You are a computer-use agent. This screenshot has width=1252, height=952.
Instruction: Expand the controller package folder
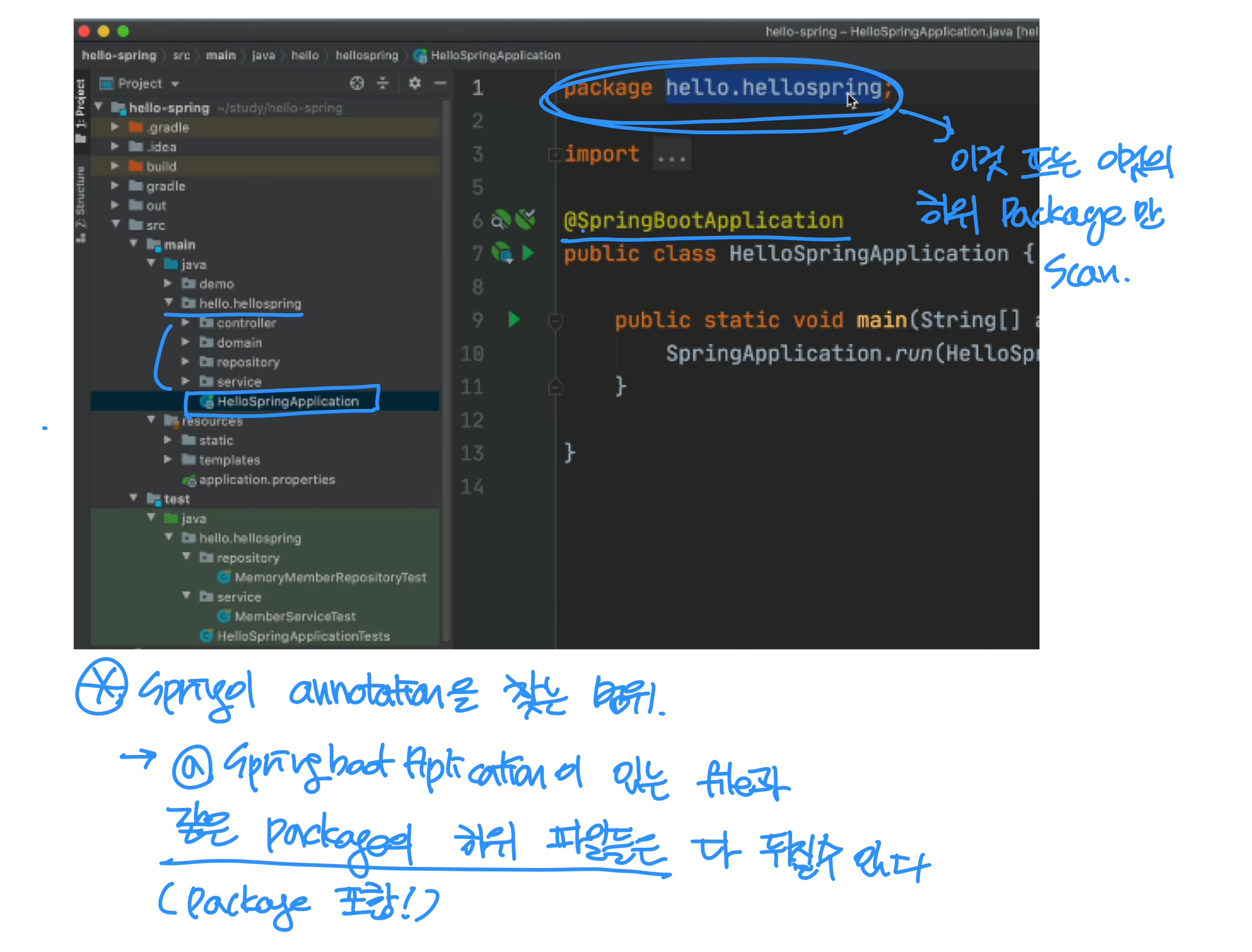pos(186,322)
